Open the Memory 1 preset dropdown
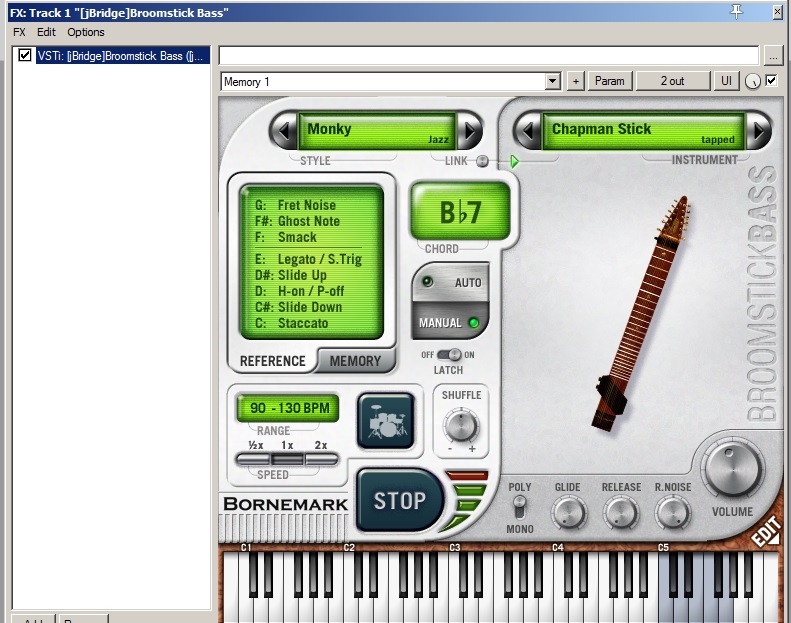Screen dimensions: 791x623 pyautogui.click(x=552, y=81)
